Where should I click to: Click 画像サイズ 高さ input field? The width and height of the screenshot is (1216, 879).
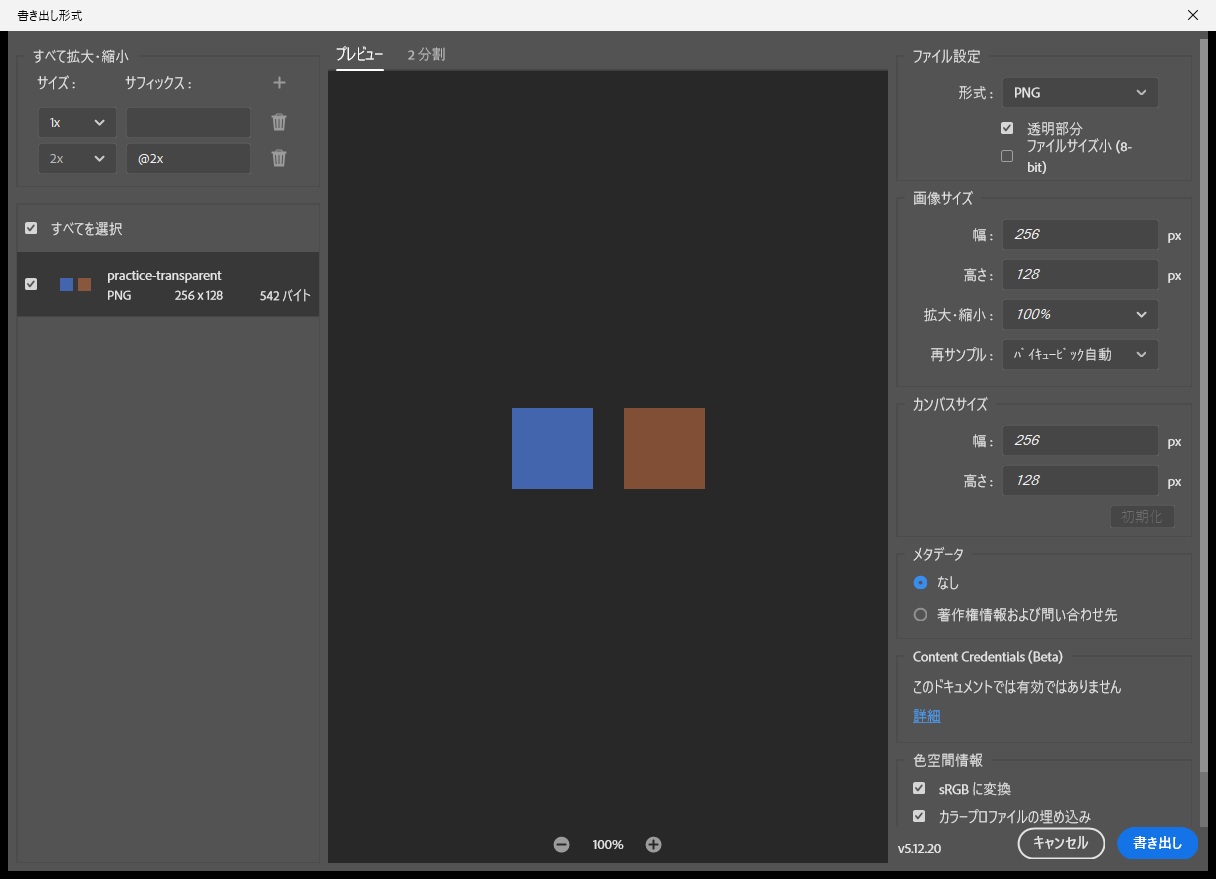click(1080, 274)
